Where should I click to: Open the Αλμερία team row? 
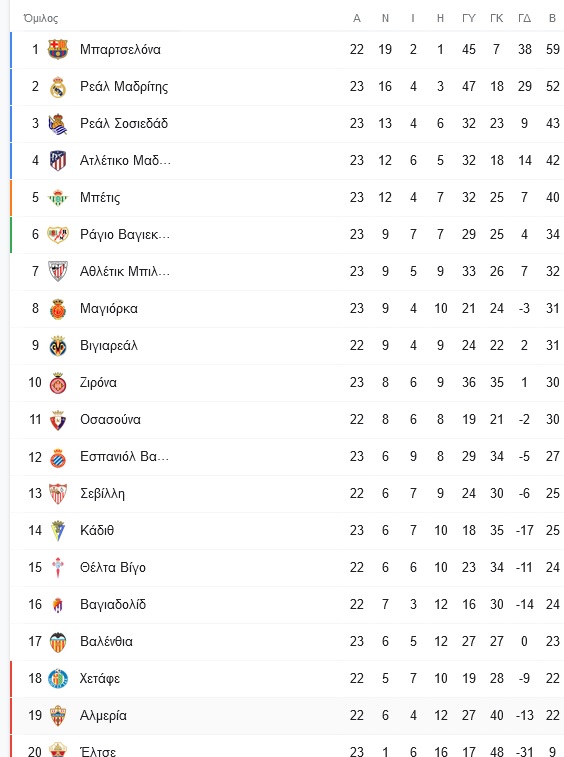(287, 716)
